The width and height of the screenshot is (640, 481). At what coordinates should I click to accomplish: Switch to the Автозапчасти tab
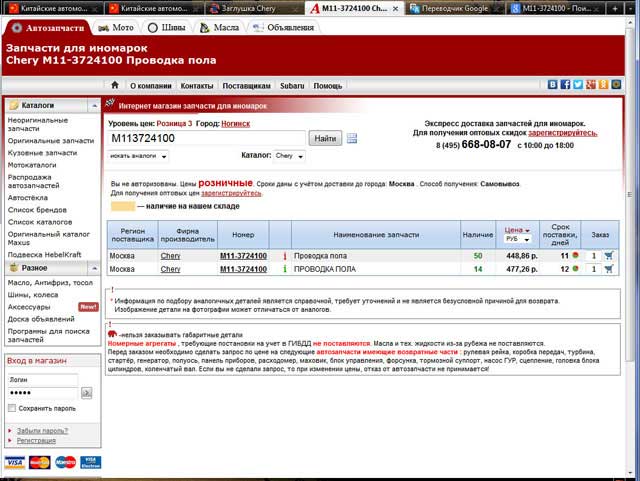coord(47,28)
